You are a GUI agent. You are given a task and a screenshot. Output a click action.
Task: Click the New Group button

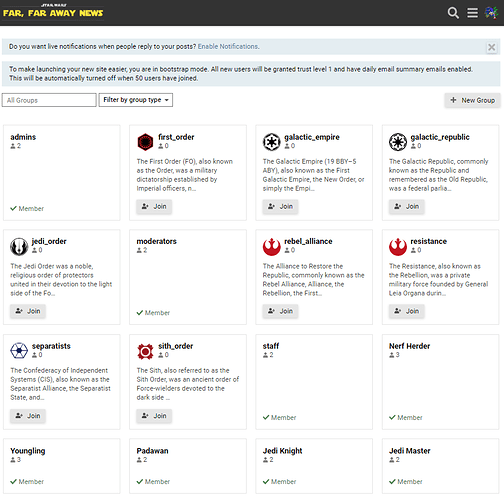tap(472, 100)
